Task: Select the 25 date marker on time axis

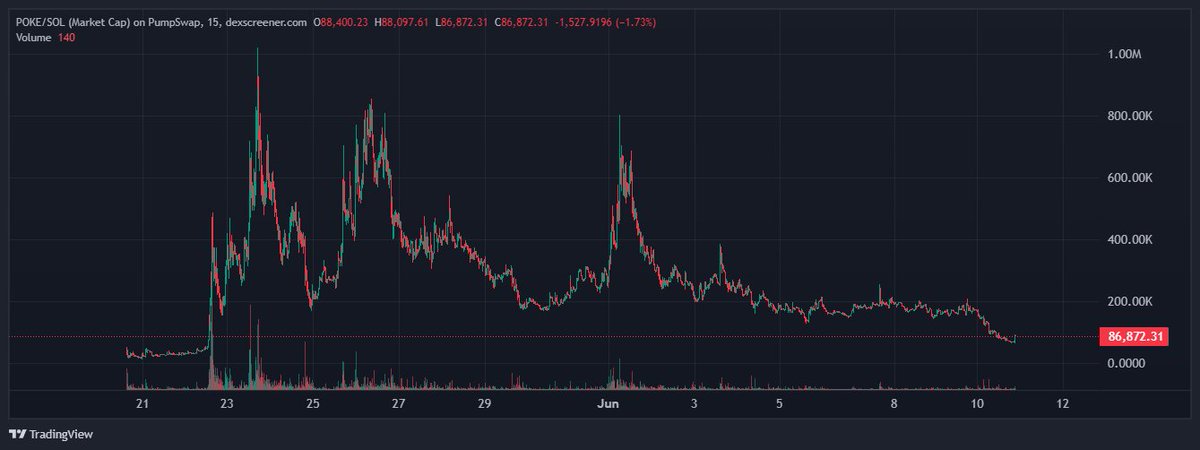Action: tap(313, 404)
